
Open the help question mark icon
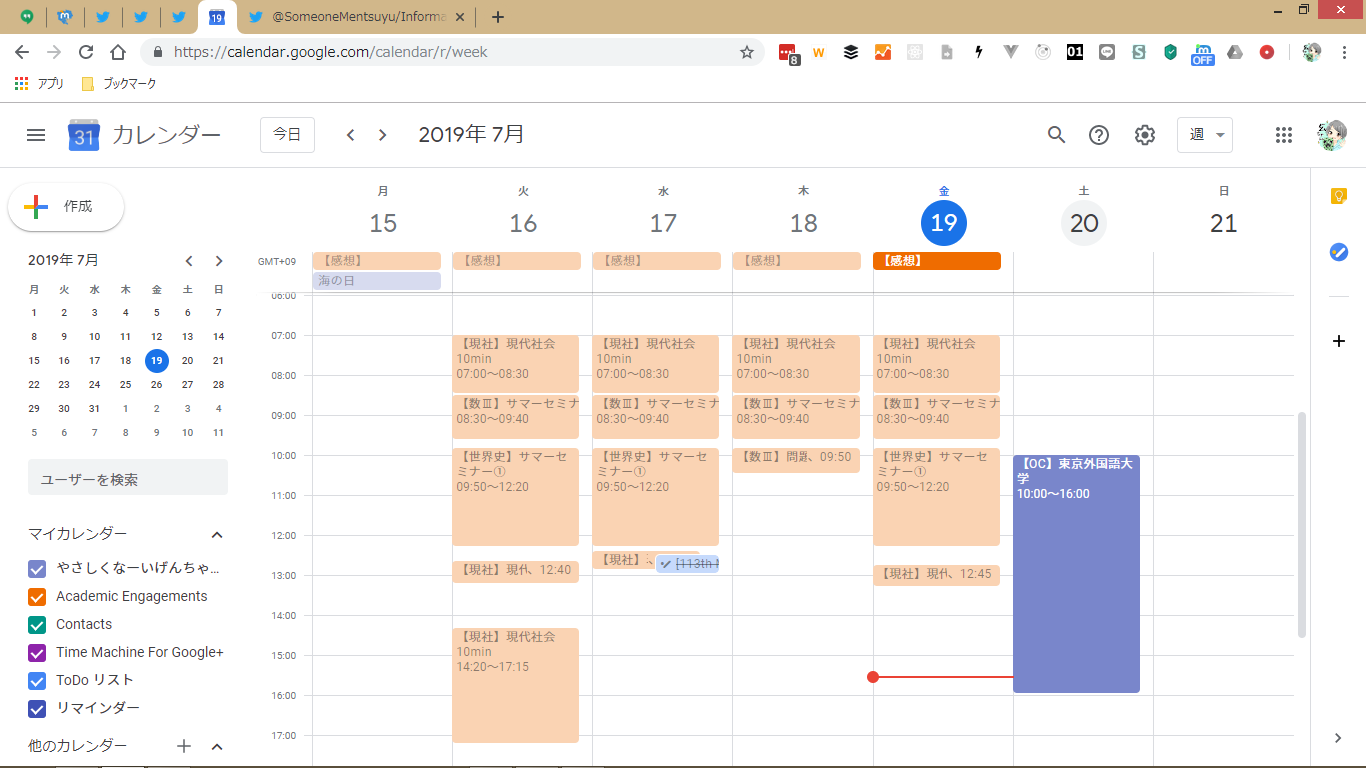1099,135
